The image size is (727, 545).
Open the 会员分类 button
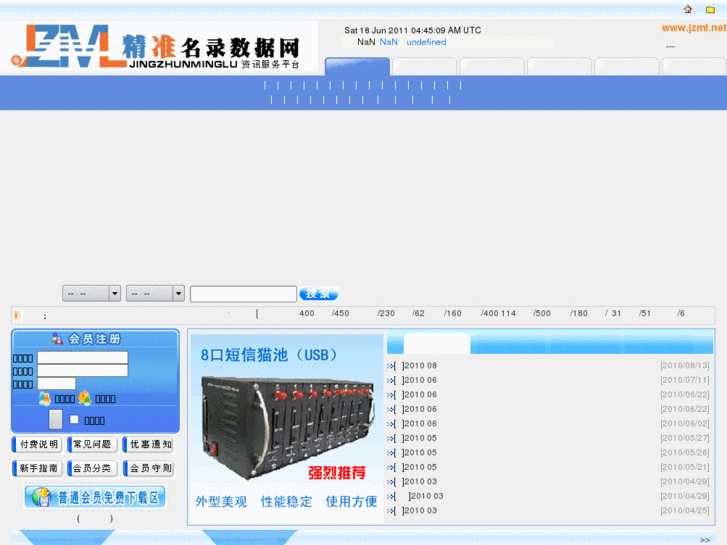pyautogui.click(x=92, y=468)
